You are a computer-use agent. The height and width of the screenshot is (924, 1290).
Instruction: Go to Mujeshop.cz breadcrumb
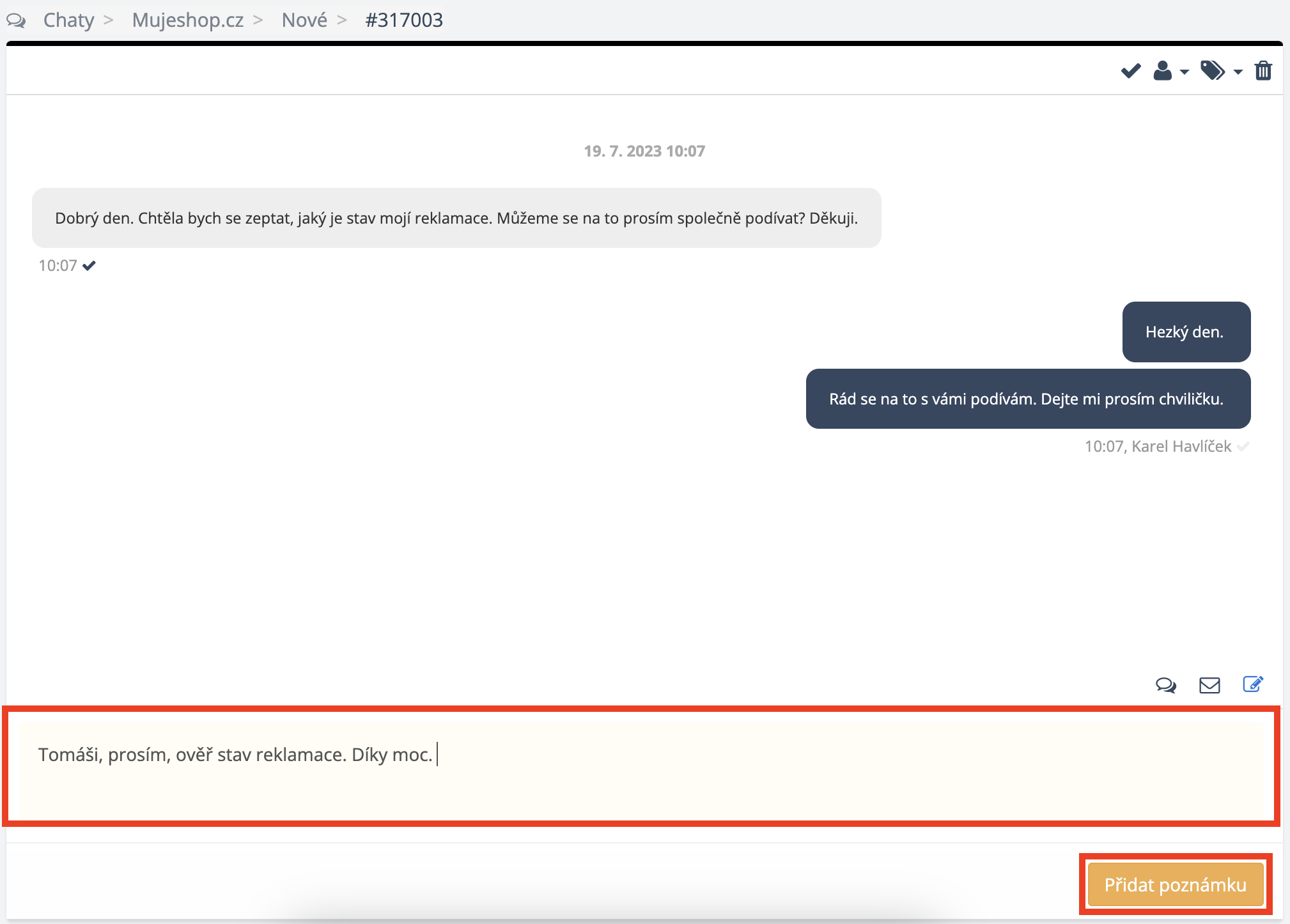point(187,20)
